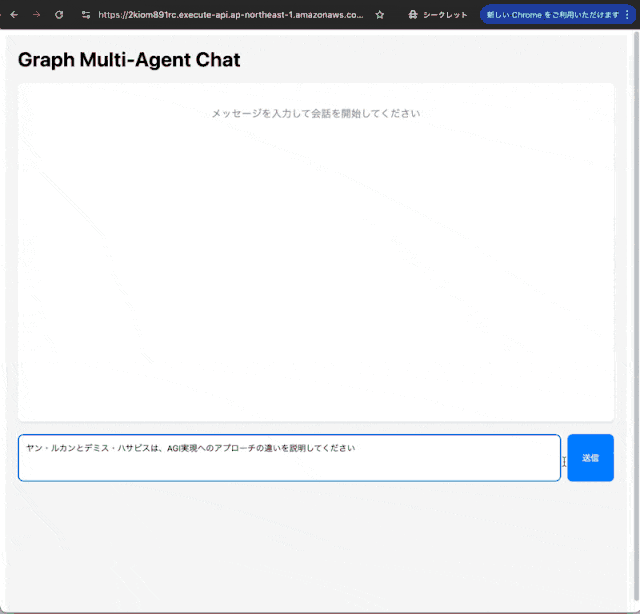The image size is (640, 614).
Task: Open the Chrome three-dot menu
Action: click(x=627, y=15)
